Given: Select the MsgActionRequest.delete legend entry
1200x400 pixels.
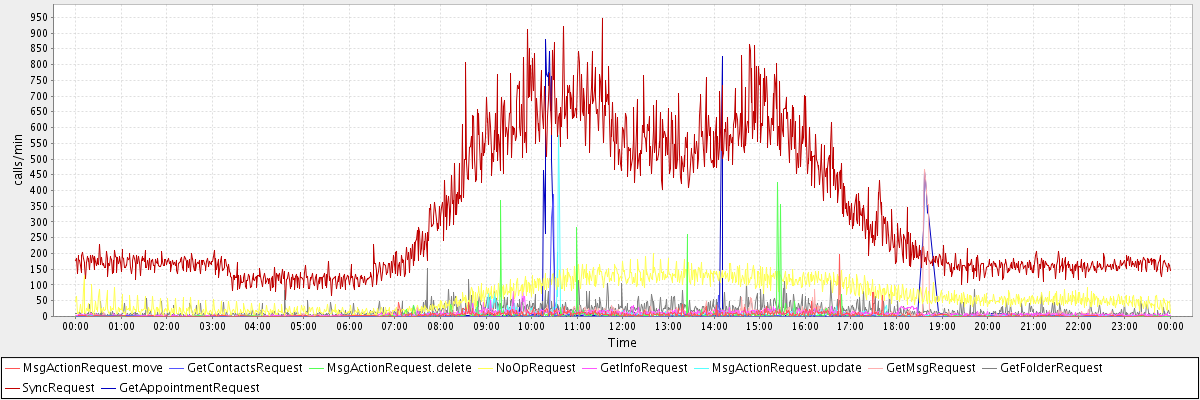Looking at the screenshot, I should [x=399, y=368].
